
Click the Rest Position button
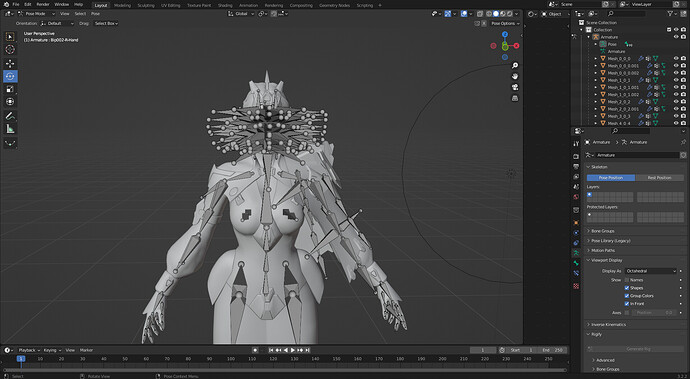(x=659, y=178)
